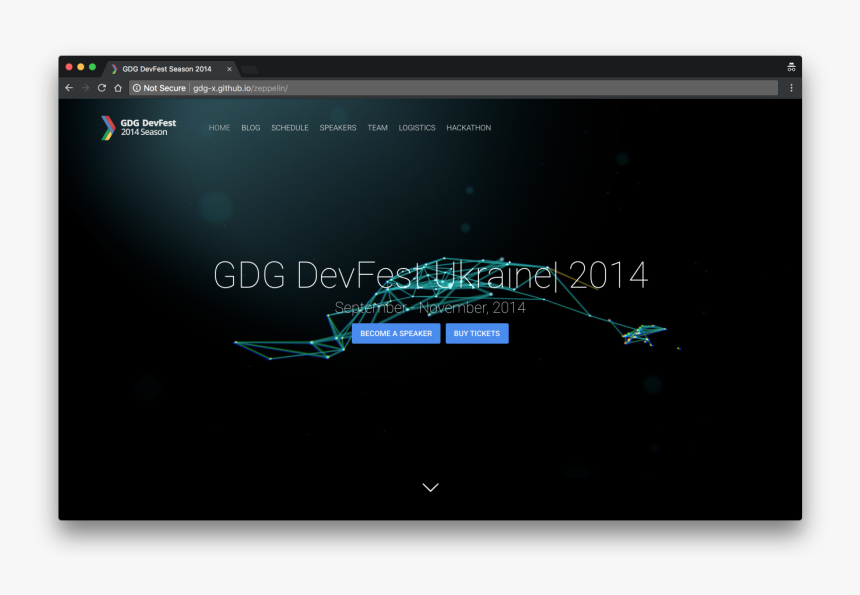
Task: Open the LOGISTICS navigation item
Action: [417, 128]
